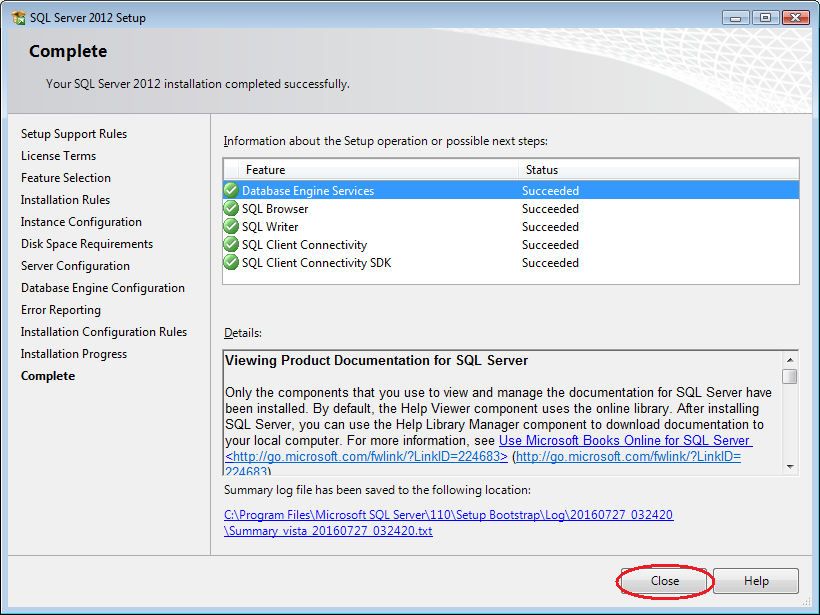Click Feature Selection step
820x615 pixels.
point(66,178)
